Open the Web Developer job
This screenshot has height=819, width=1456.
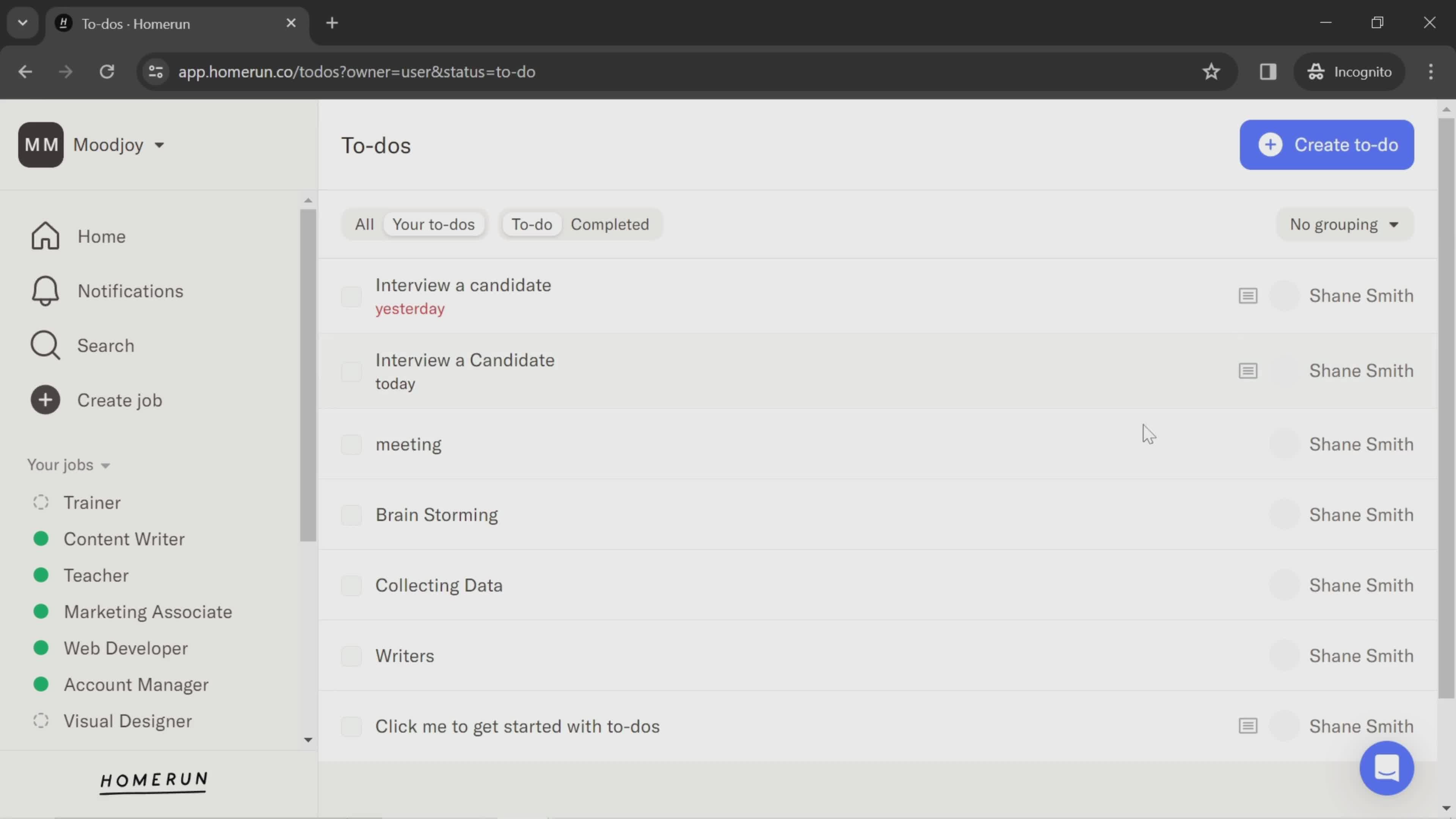[126, 648]
